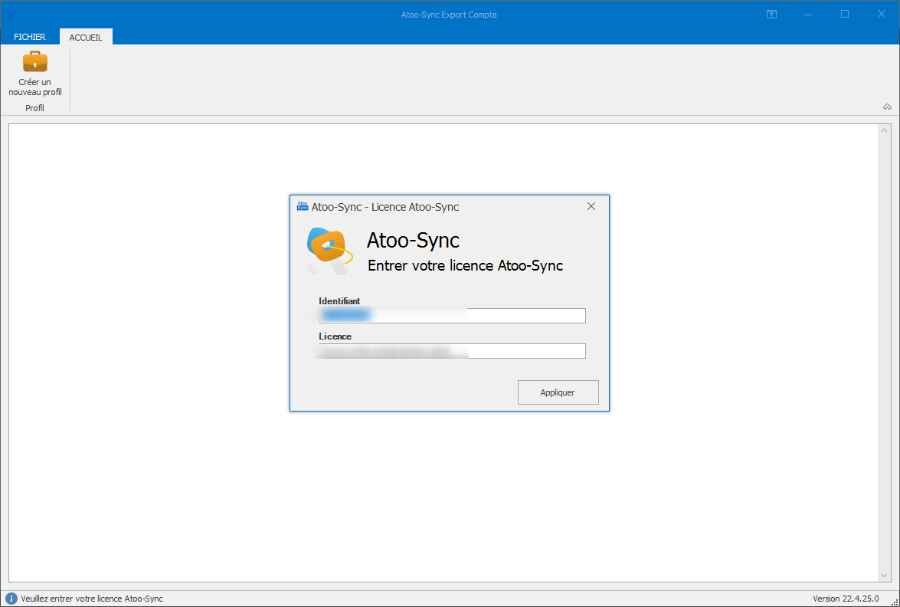Click the Atoo-Sync logo in the dialog
Screen dimensions: 900x607
[329, 251]
